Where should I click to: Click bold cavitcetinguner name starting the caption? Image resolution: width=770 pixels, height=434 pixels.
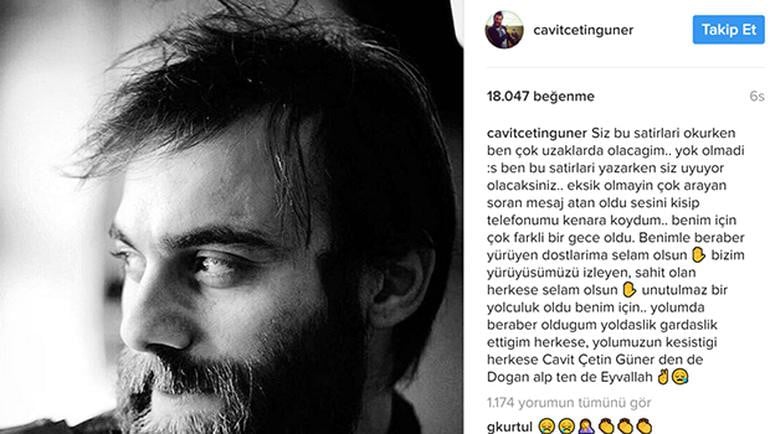point(537,133)
